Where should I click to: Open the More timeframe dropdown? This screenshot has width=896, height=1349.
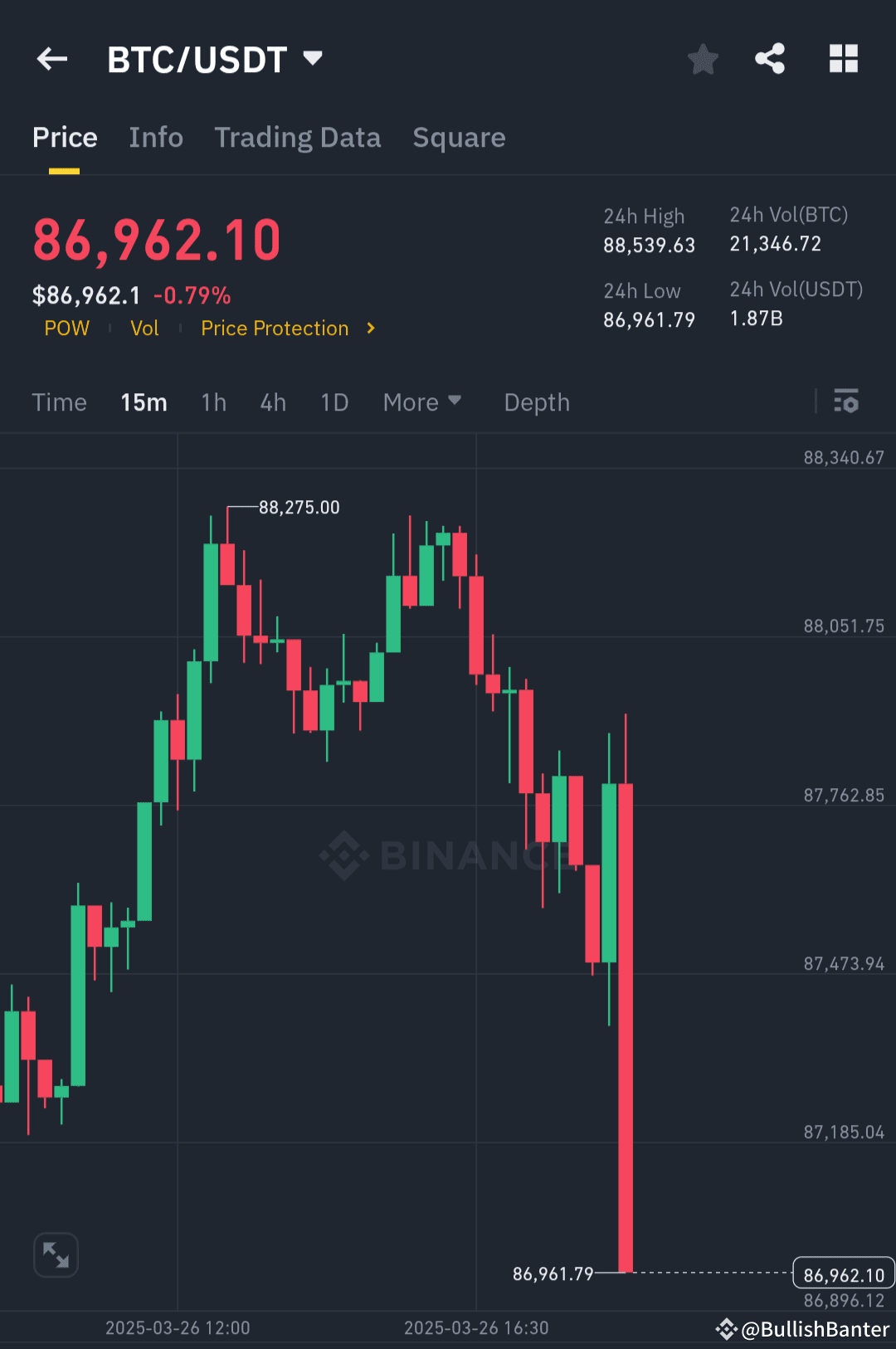click(421, 402)
